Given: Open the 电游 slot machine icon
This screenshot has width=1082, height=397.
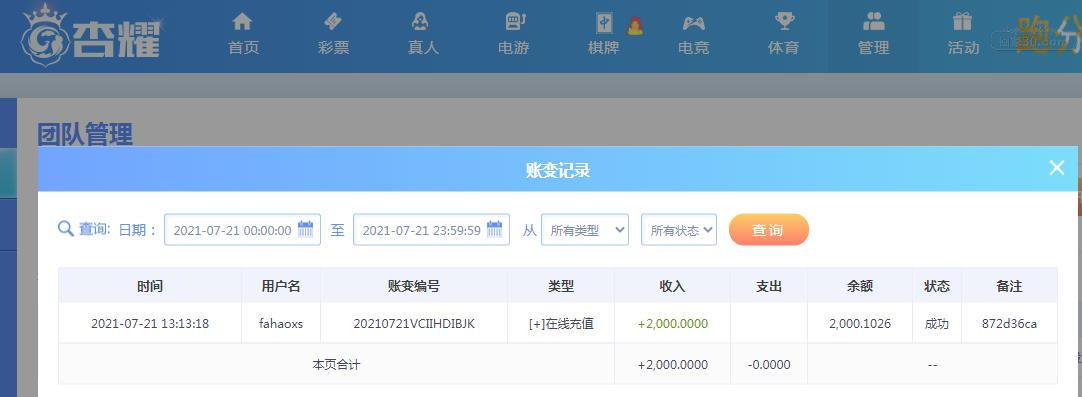Looking at the screenshot, I should pyautogui.click(x=515, y=21).
